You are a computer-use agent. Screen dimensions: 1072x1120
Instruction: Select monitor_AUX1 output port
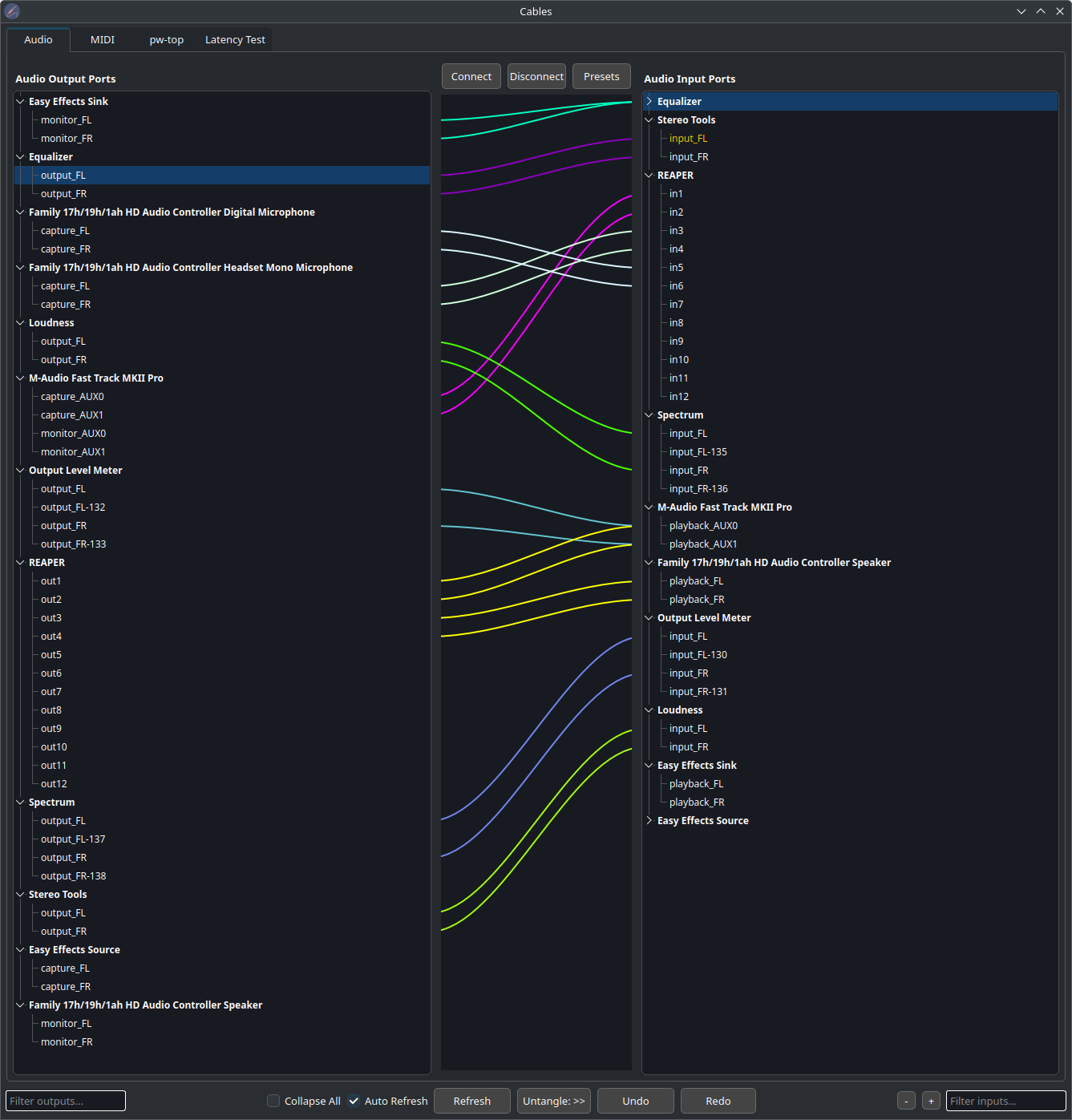(x=73, y=452)
